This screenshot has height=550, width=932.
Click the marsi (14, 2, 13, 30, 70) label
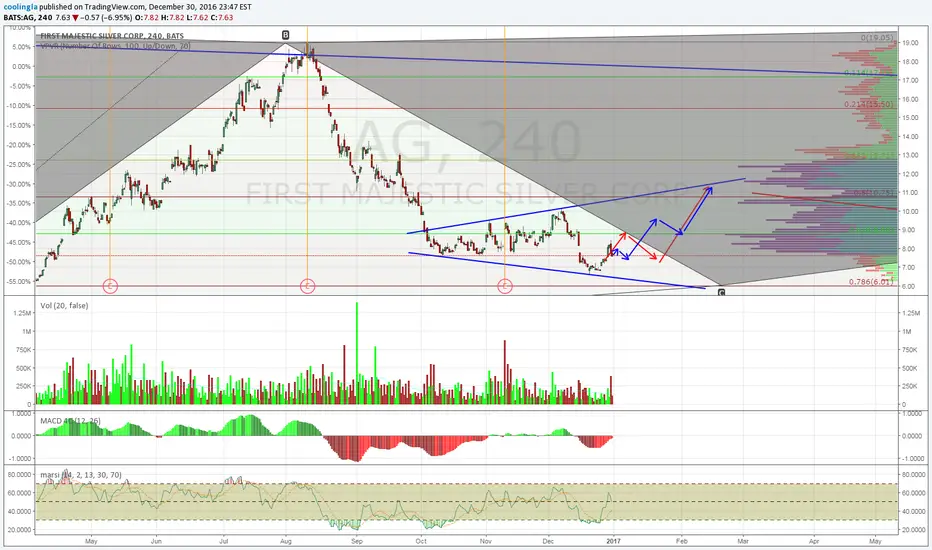click(x=81, y=474)
